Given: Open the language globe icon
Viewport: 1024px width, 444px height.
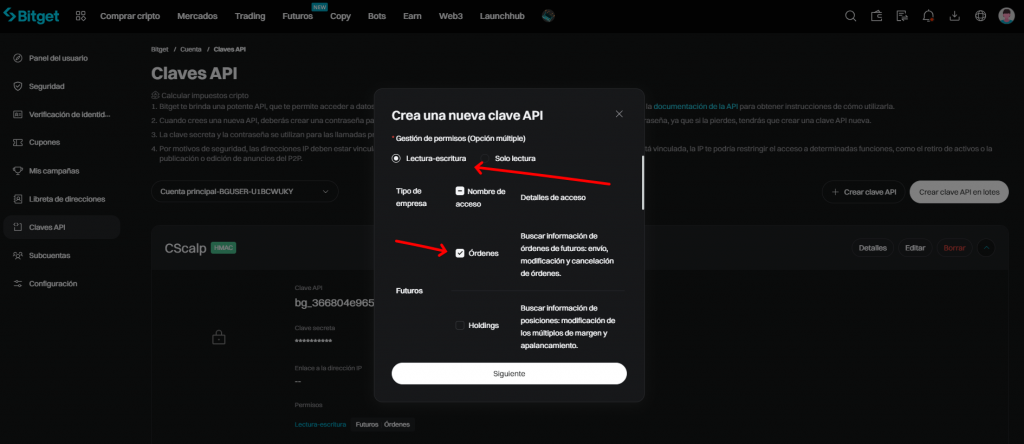Looking at the screenshot, I should coord(980,16).
